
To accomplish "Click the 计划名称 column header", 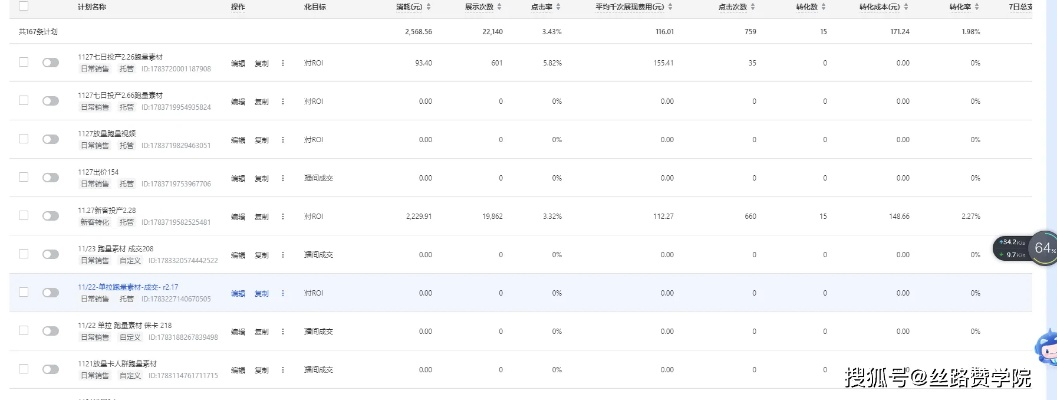I will click(92, 7).
